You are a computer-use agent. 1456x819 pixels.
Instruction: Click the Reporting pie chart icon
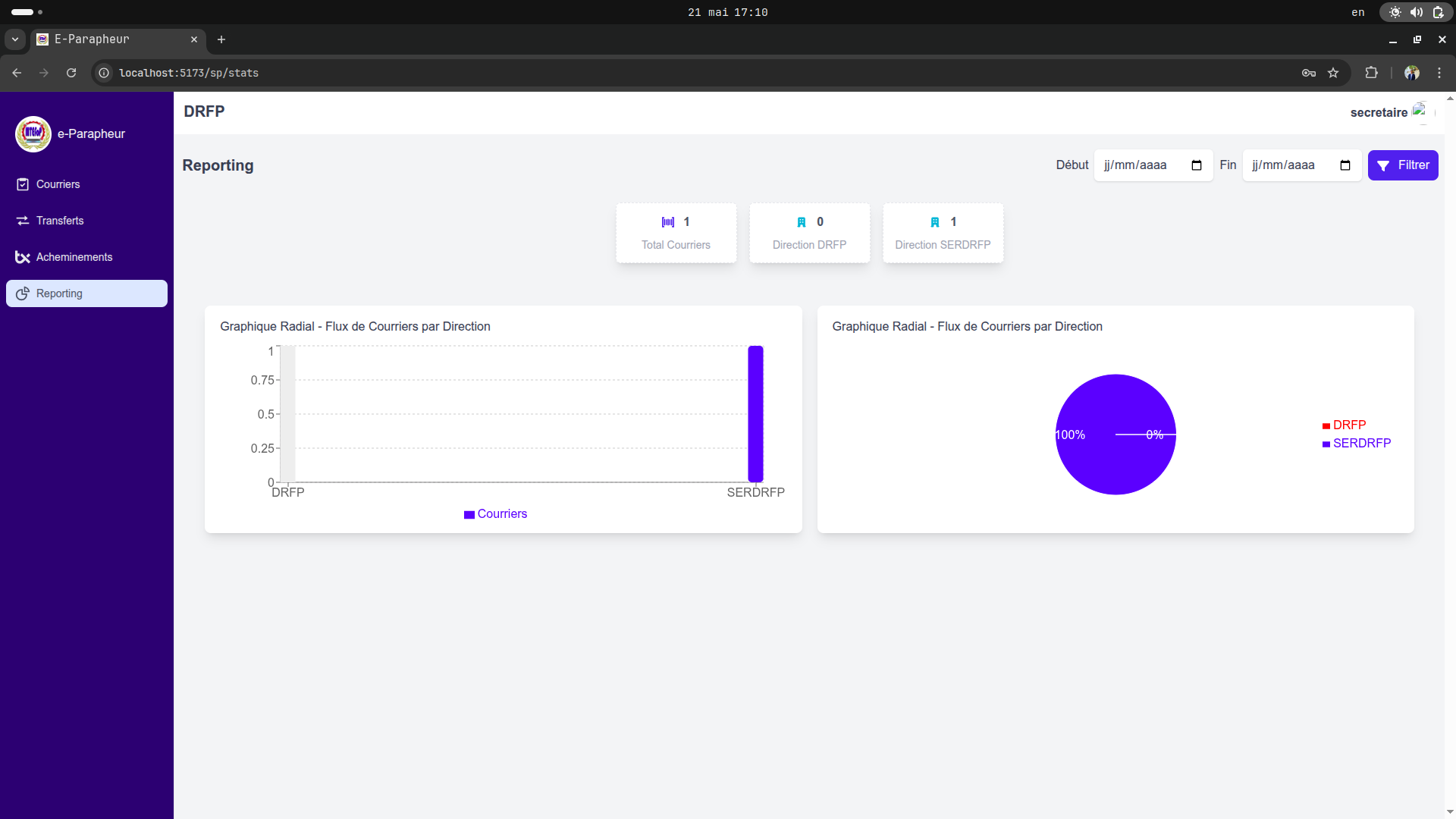point(23,293)
